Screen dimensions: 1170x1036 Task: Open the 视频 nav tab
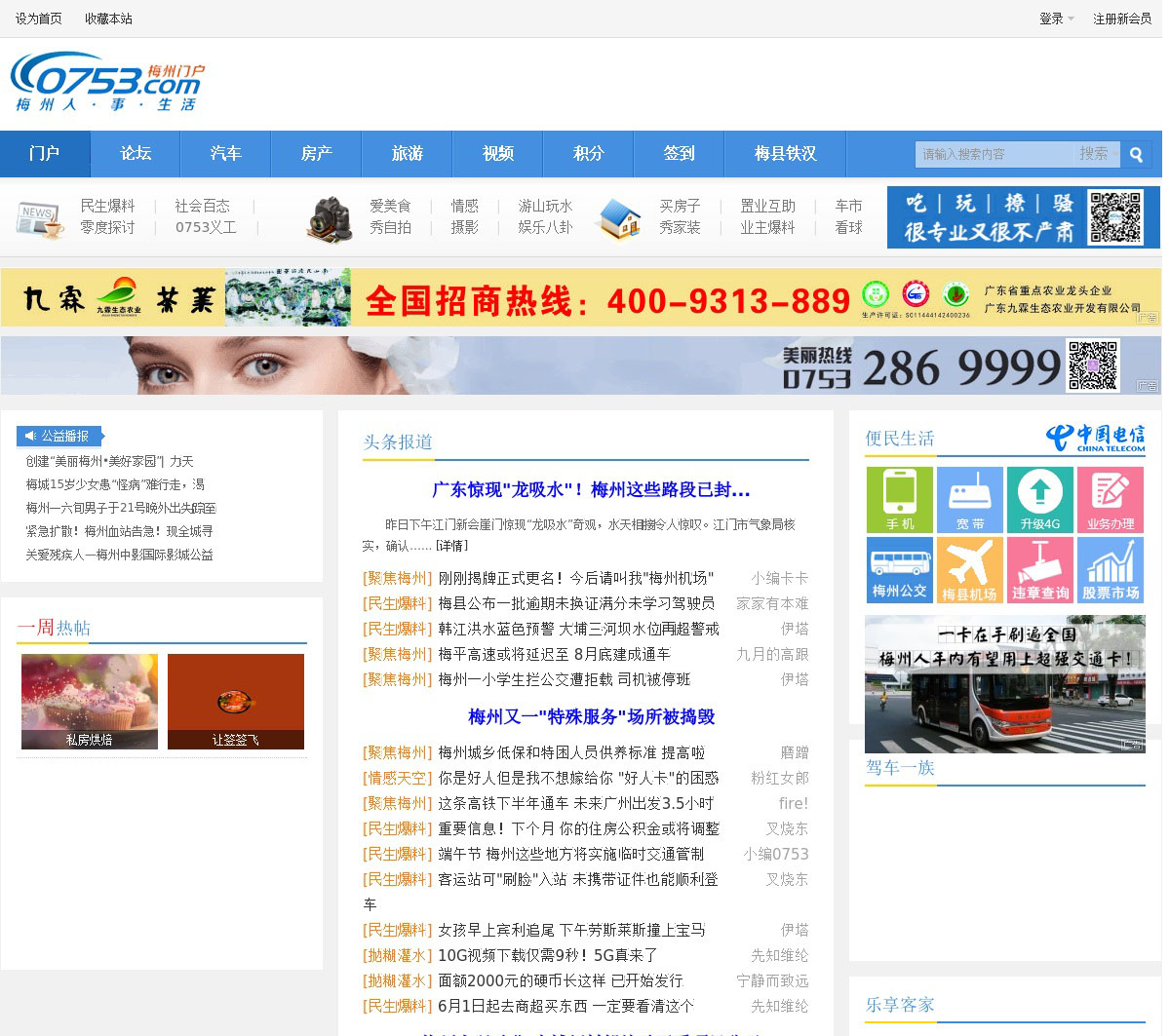click(498, 154)
